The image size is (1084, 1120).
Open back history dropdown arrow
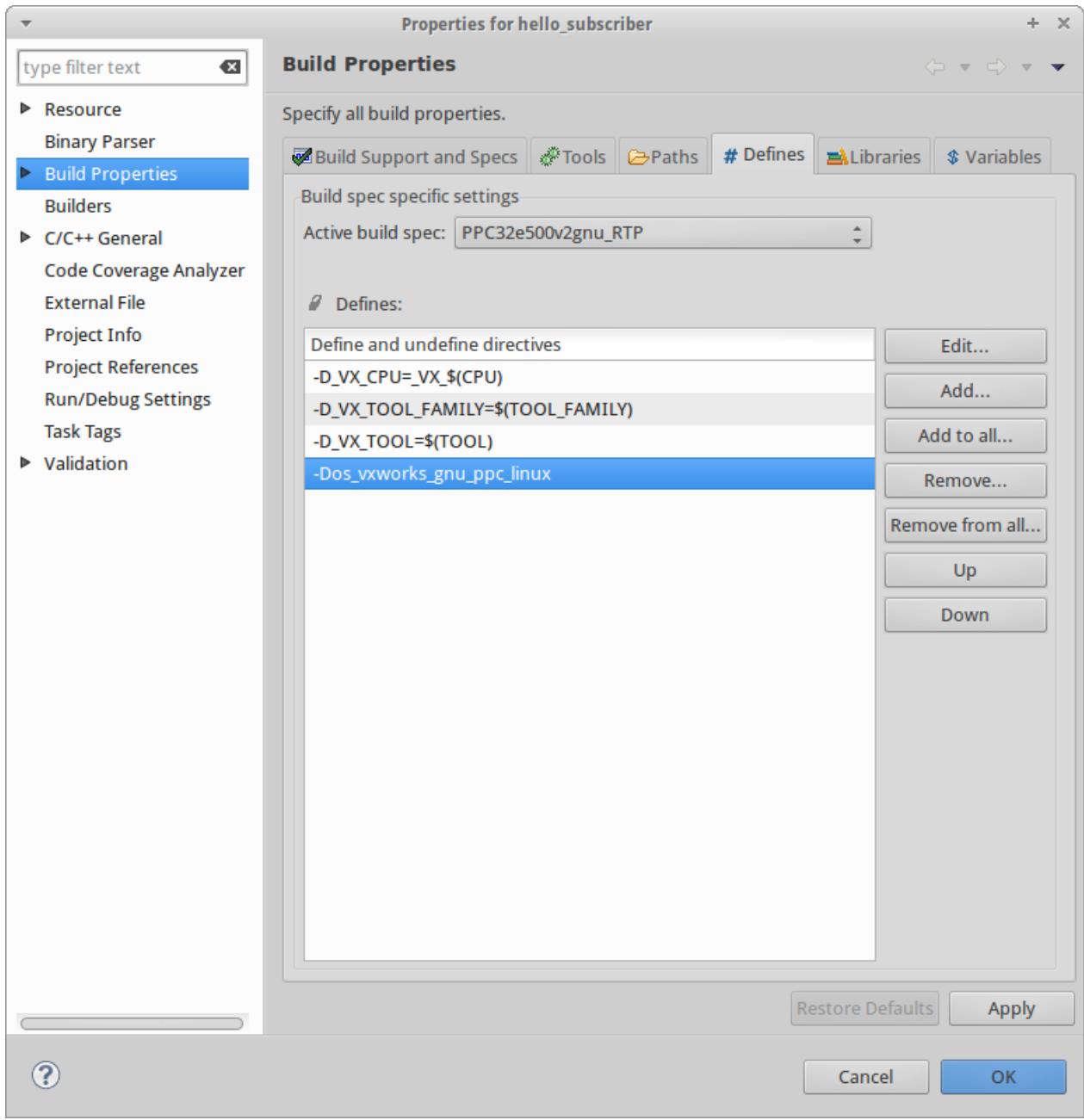click(x=965, y=67)
